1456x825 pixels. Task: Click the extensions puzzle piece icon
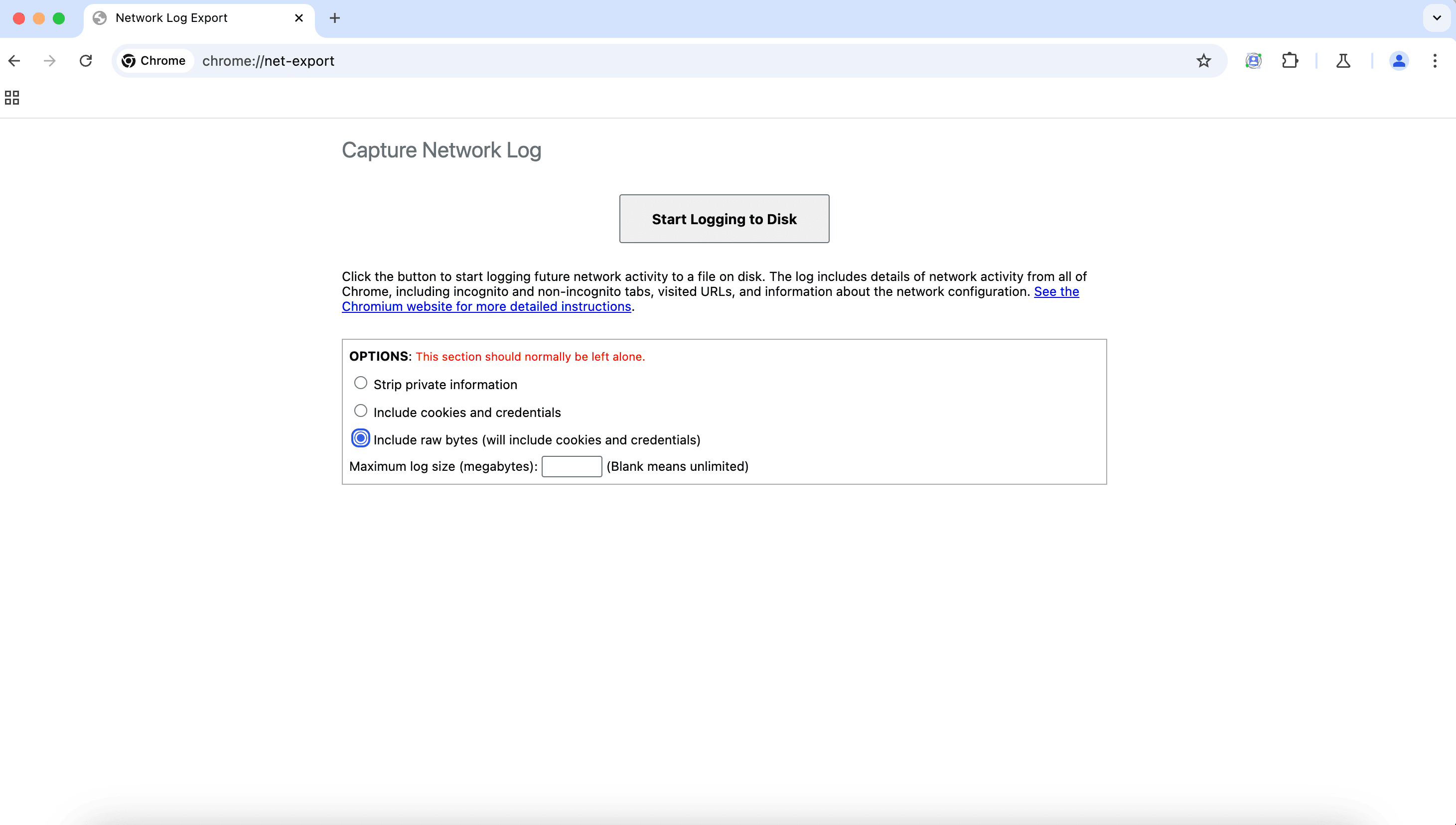1290,60
